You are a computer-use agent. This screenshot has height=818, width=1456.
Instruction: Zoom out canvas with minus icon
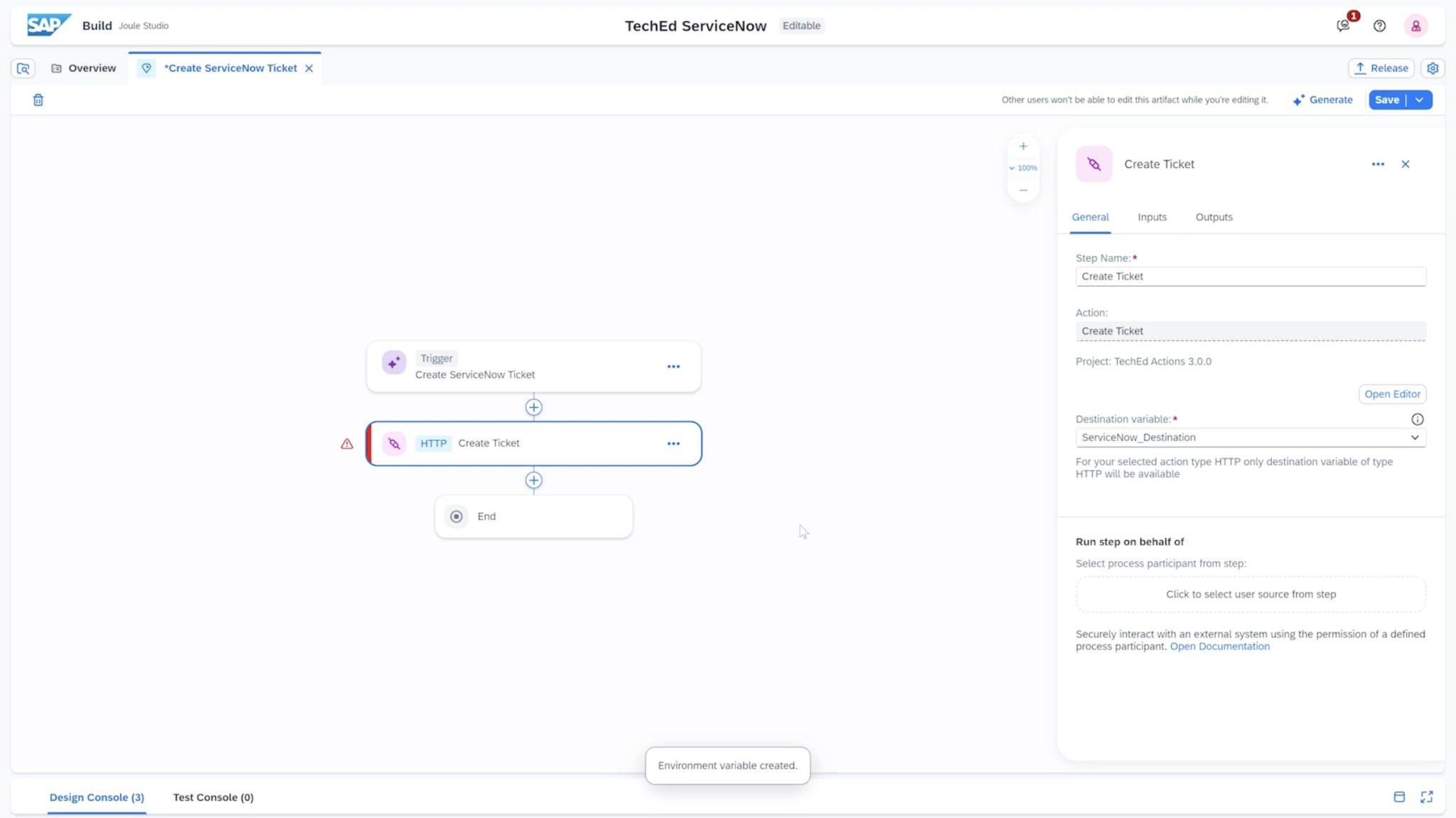[1023, 190]
